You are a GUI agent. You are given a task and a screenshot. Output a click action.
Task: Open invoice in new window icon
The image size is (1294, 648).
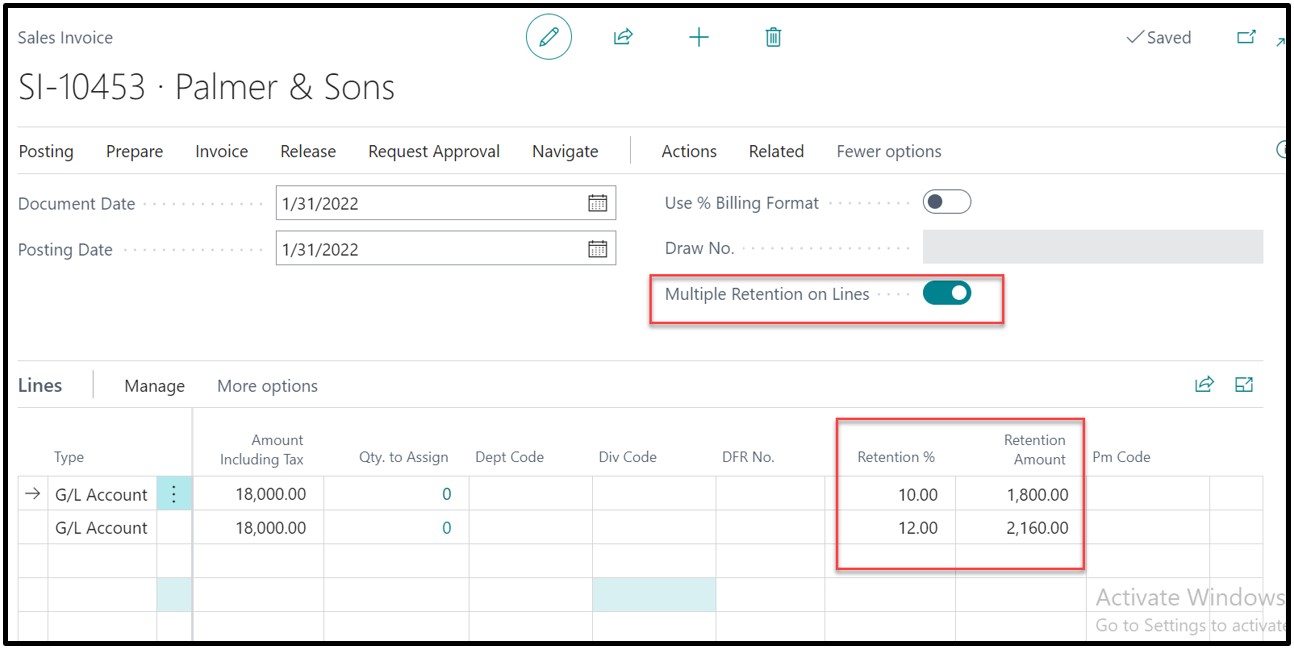1246,38
